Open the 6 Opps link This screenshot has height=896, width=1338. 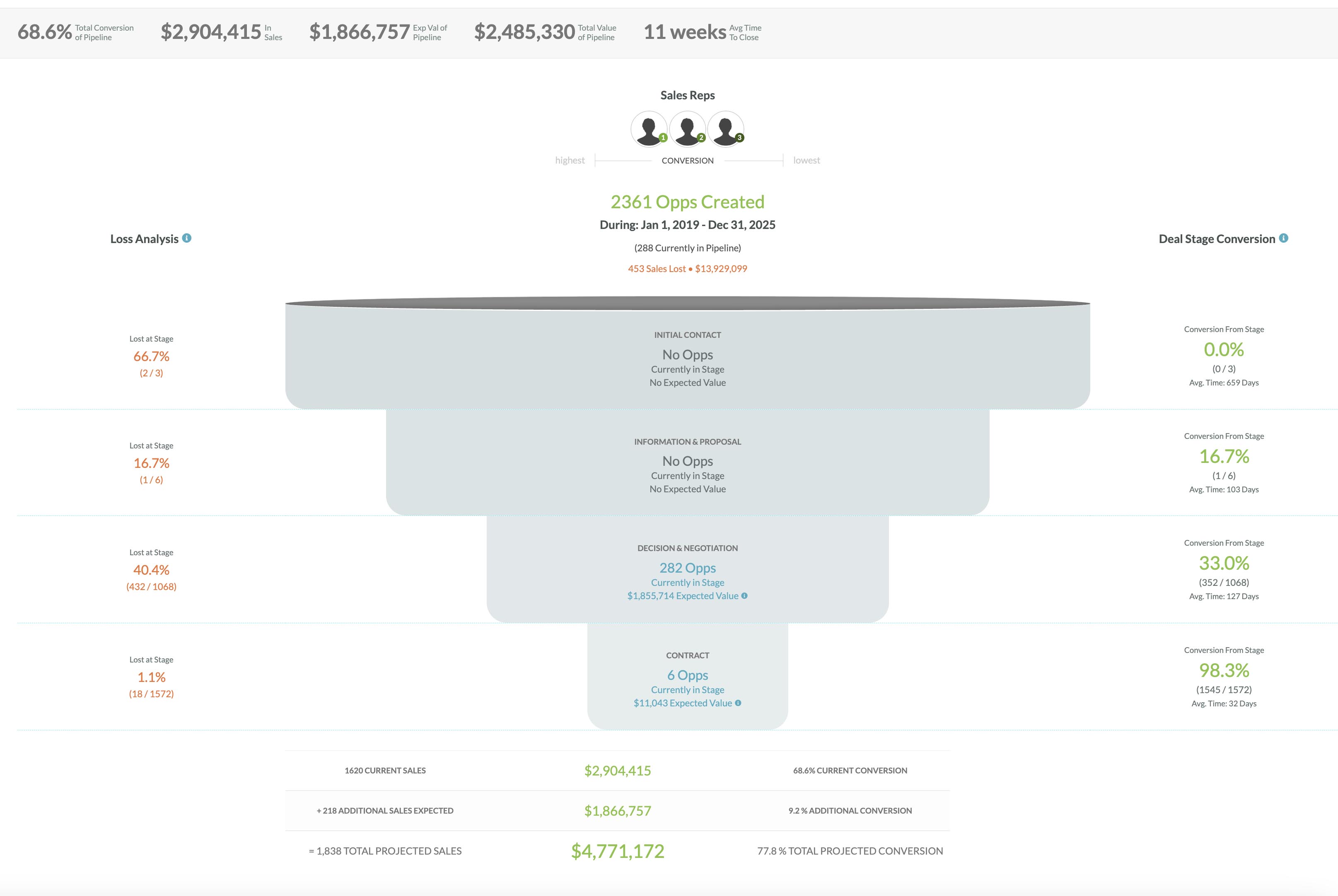688,675
